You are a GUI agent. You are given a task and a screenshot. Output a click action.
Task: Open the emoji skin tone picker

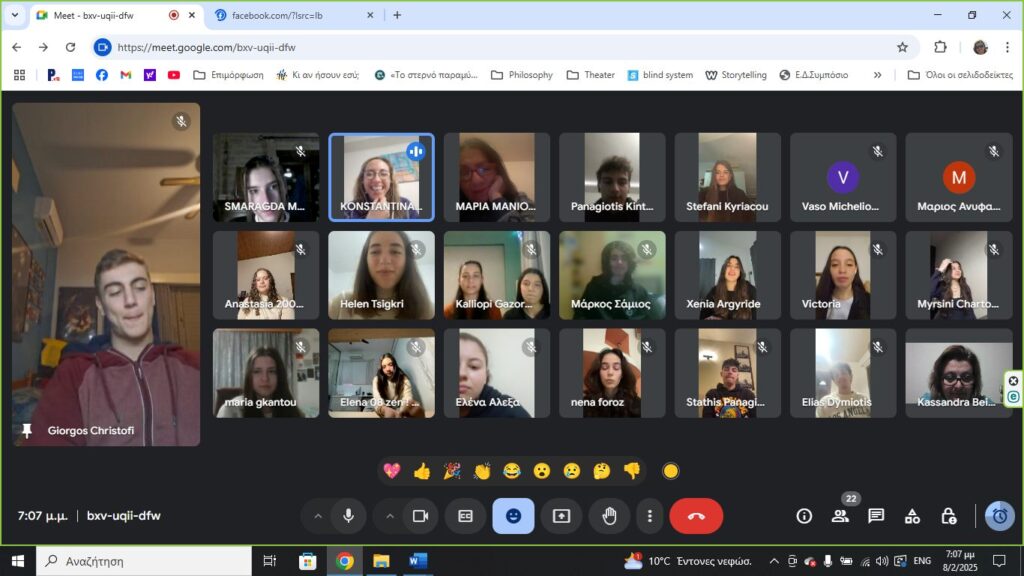tap(671, 471)
